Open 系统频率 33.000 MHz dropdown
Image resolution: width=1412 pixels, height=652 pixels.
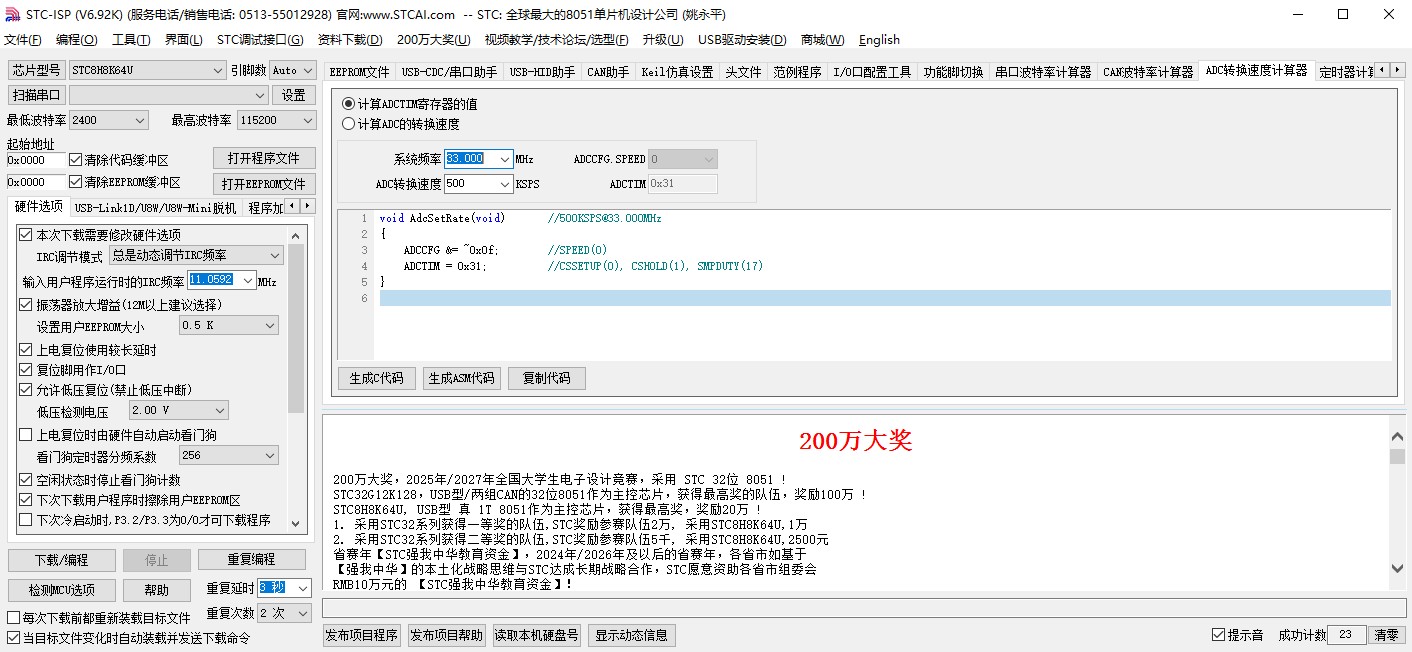504,159
